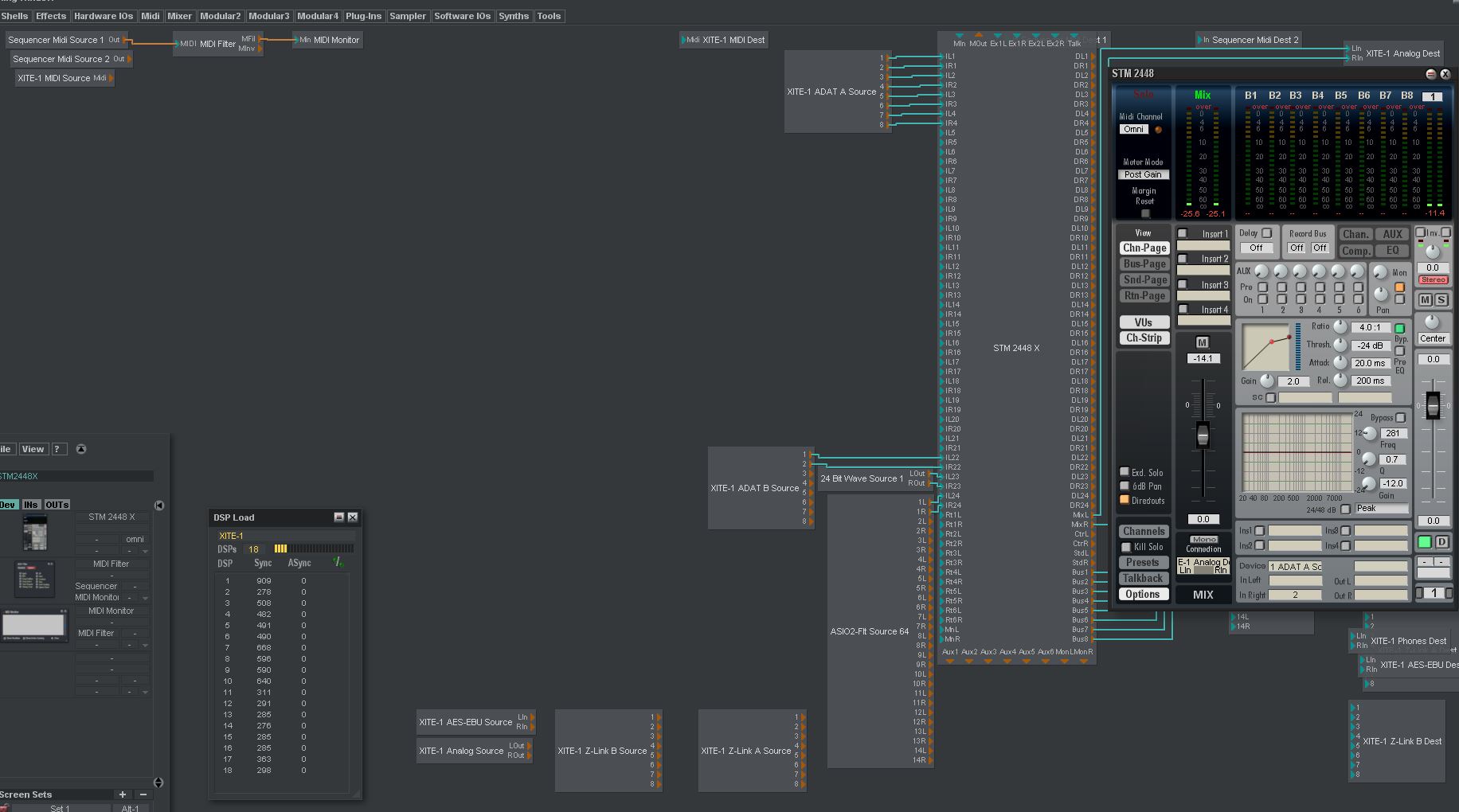Switch the view to Rtn-Page
The width and height of the screenshot is (1459, 812).
[x=1144, y=295]
